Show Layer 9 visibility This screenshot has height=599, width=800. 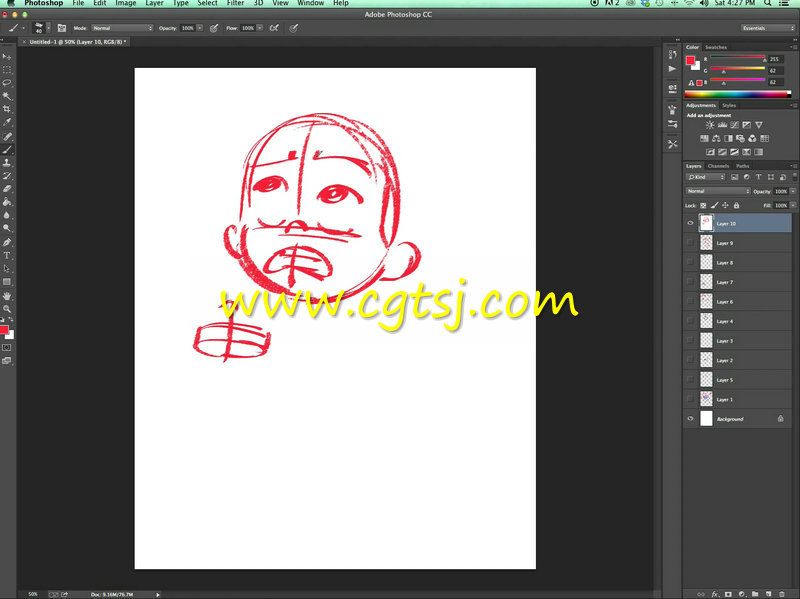[690, 243]
